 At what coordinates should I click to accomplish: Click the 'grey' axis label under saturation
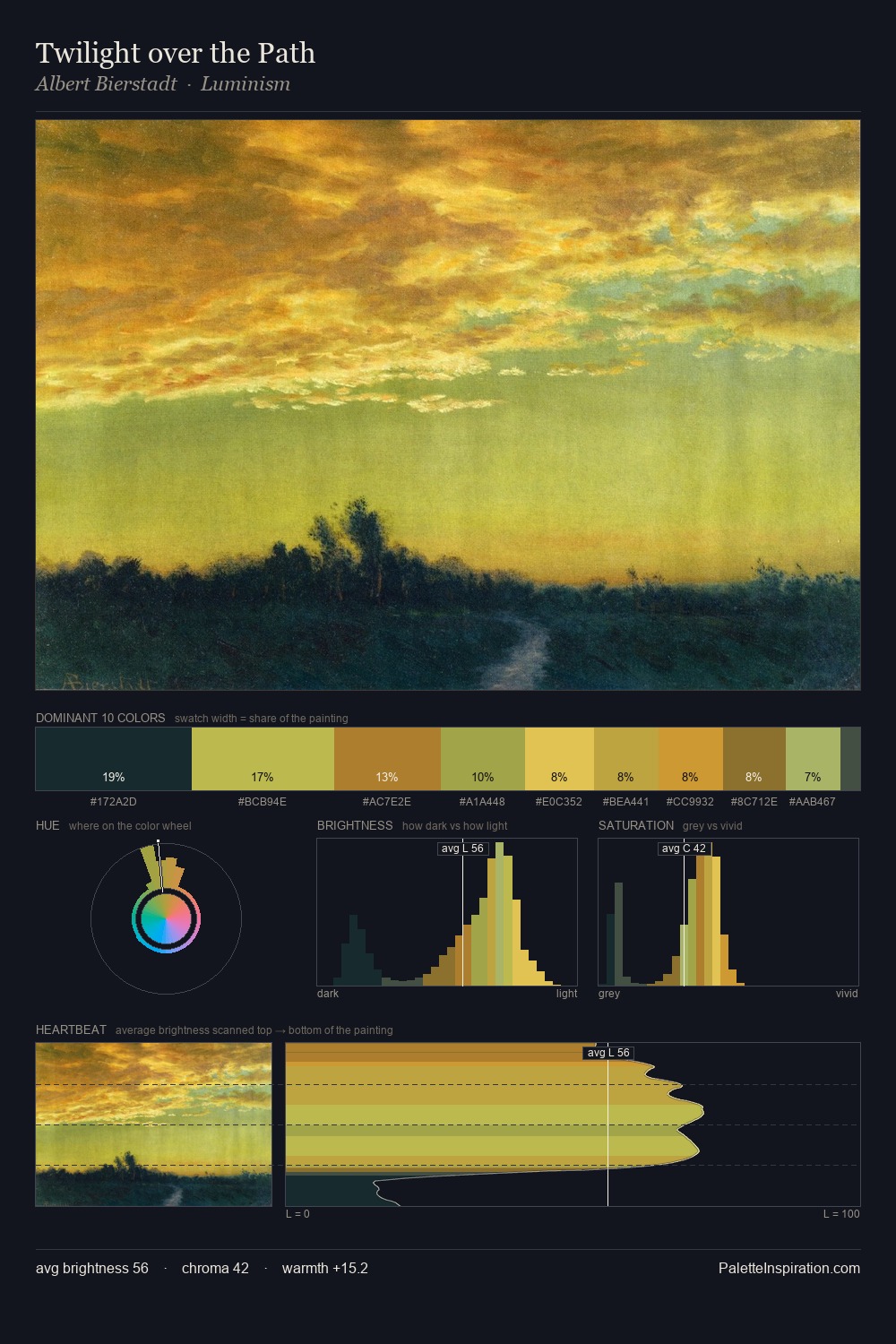(x=609, y=994)
